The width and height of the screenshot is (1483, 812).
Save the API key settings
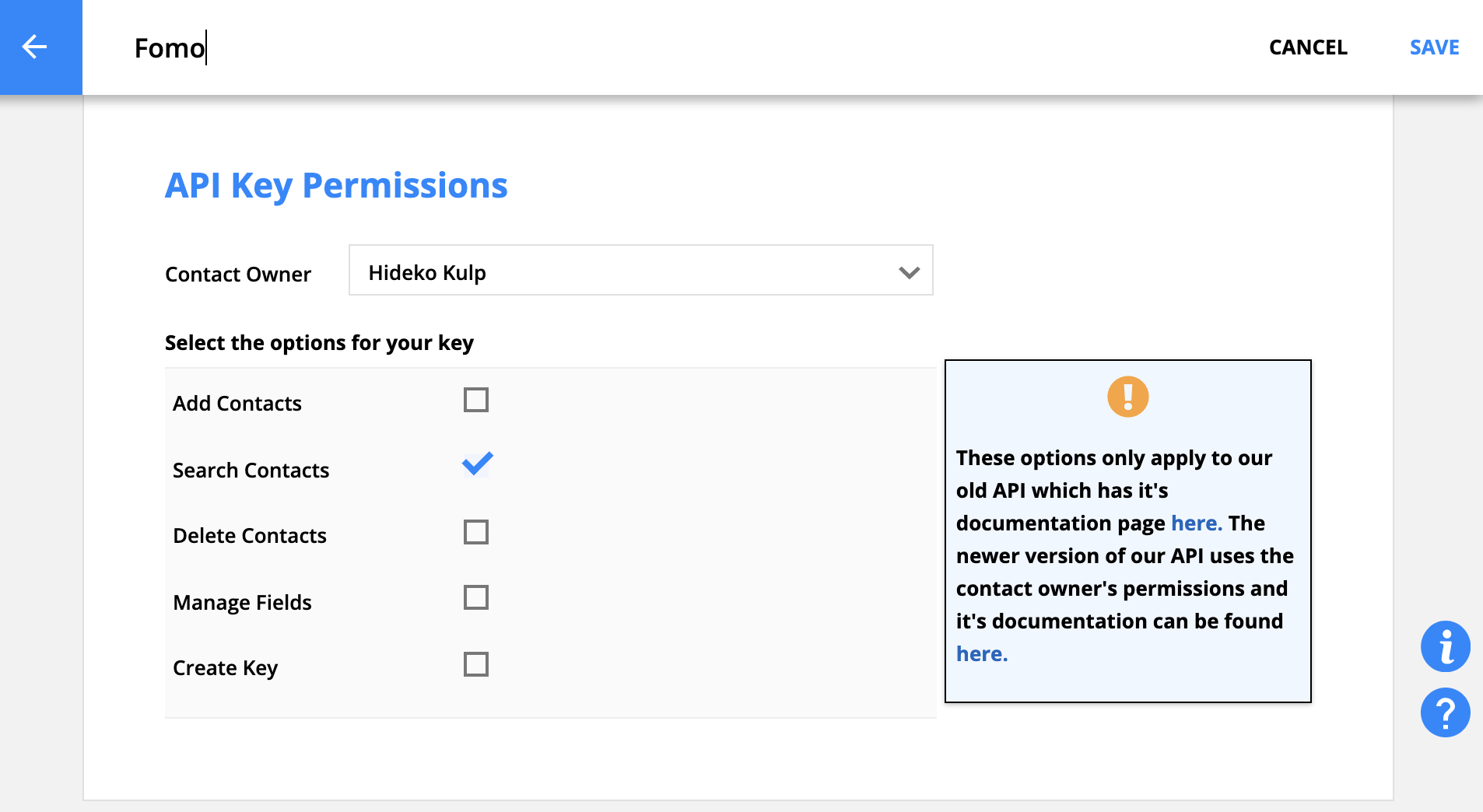1434,47
